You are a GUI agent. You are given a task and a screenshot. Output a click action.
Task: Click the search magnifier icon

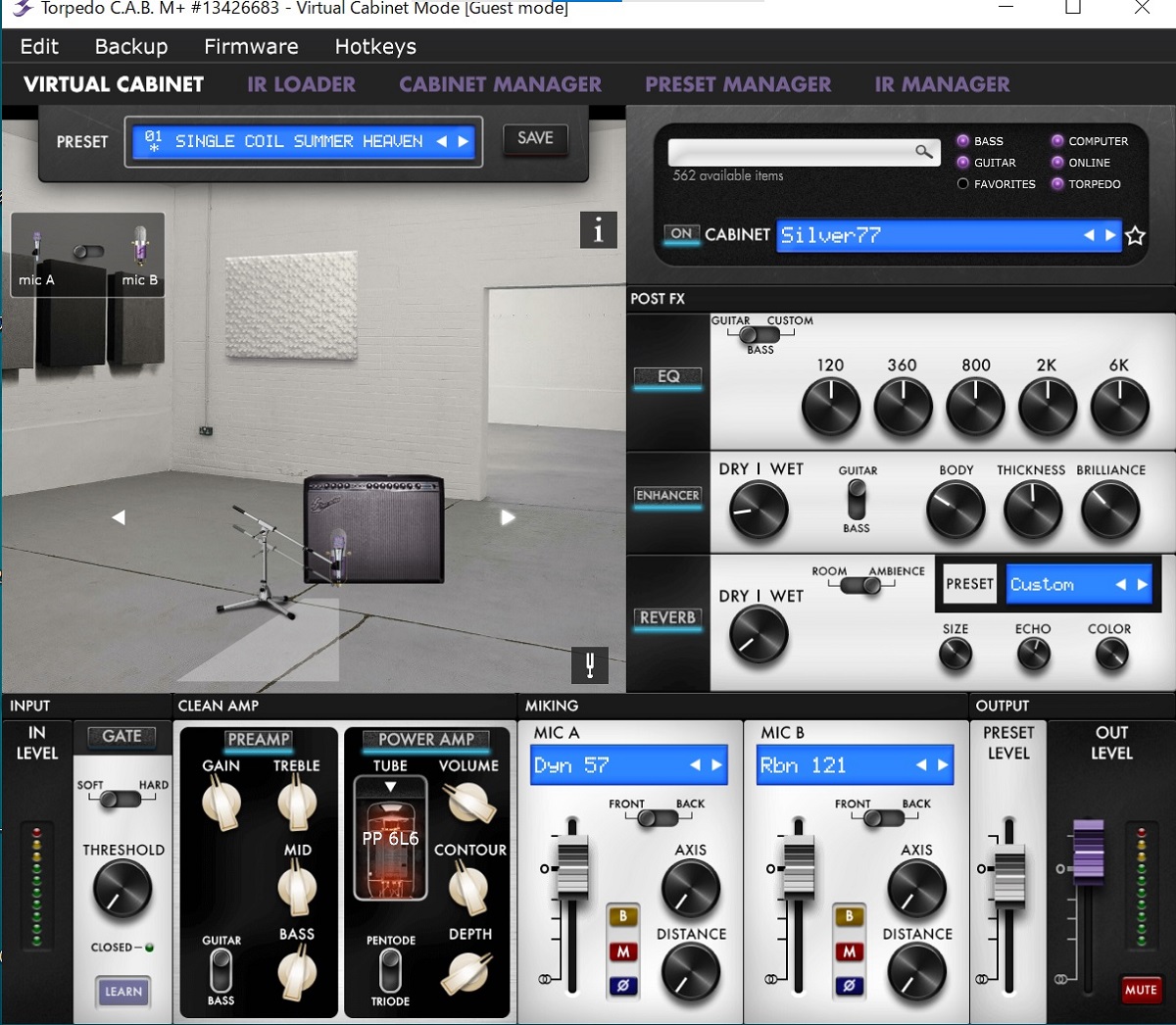coord(923,151)
